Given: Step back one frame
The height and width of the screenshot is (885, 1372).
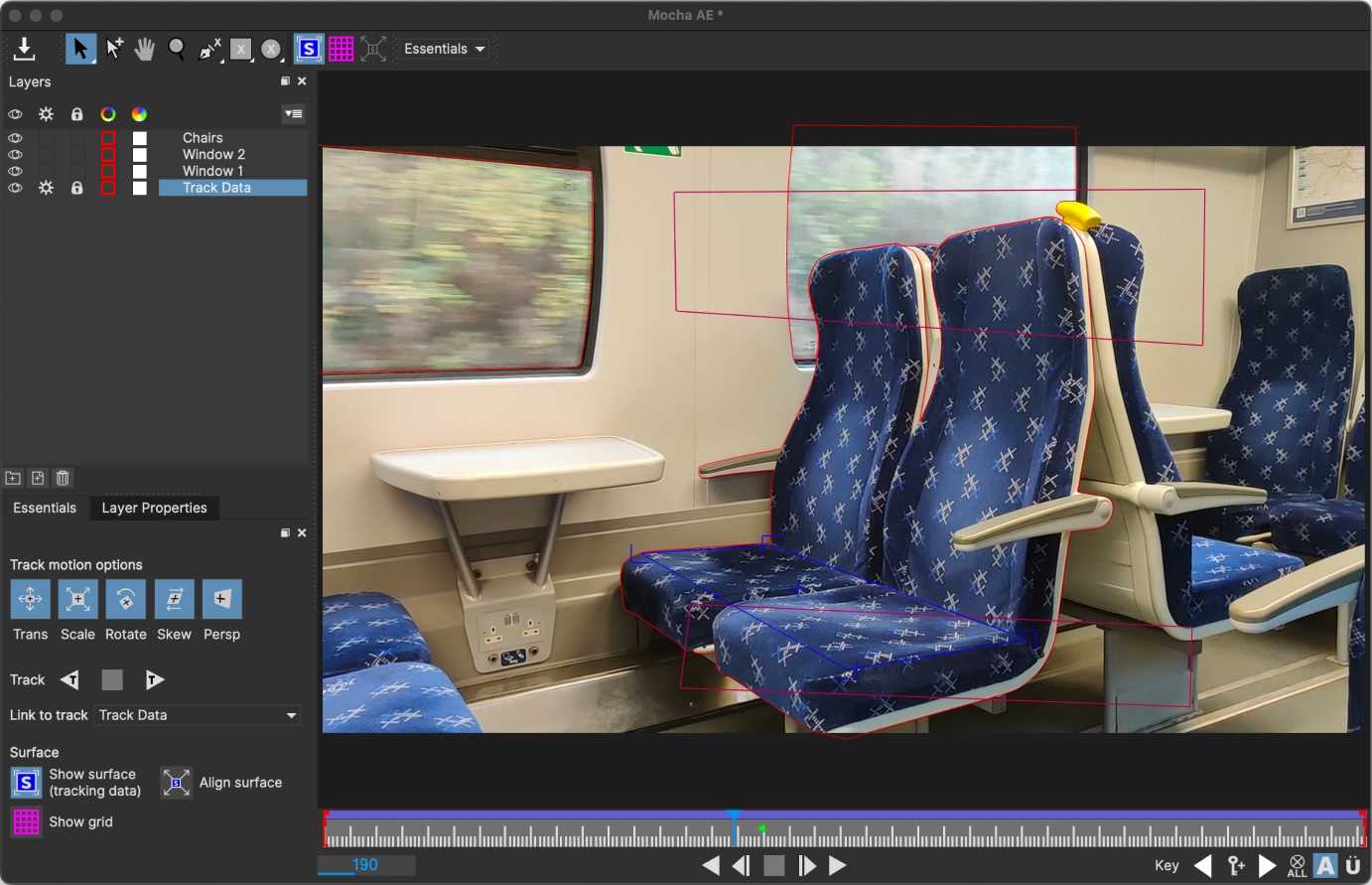Looking at the screenshot, I should click(x=742, y=866).
